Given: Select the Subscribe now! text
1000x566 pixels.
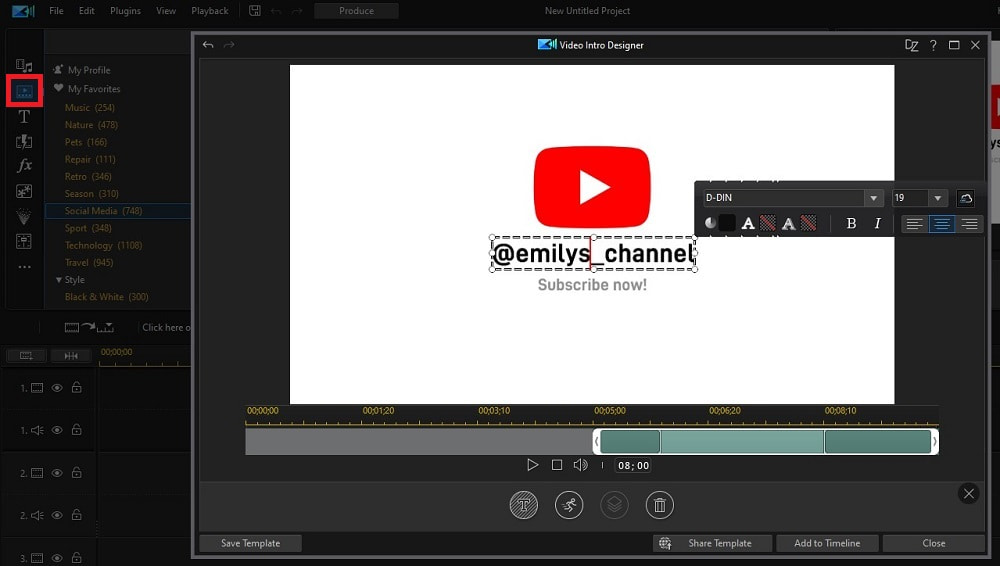Looking at the screenshot, I should point(592,285).
